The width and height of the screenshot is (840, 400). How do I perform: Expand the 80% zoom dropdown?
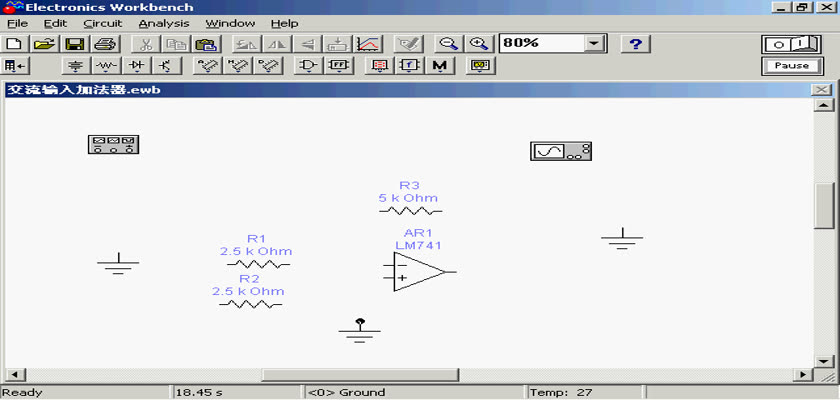click(x=593, y=44)
